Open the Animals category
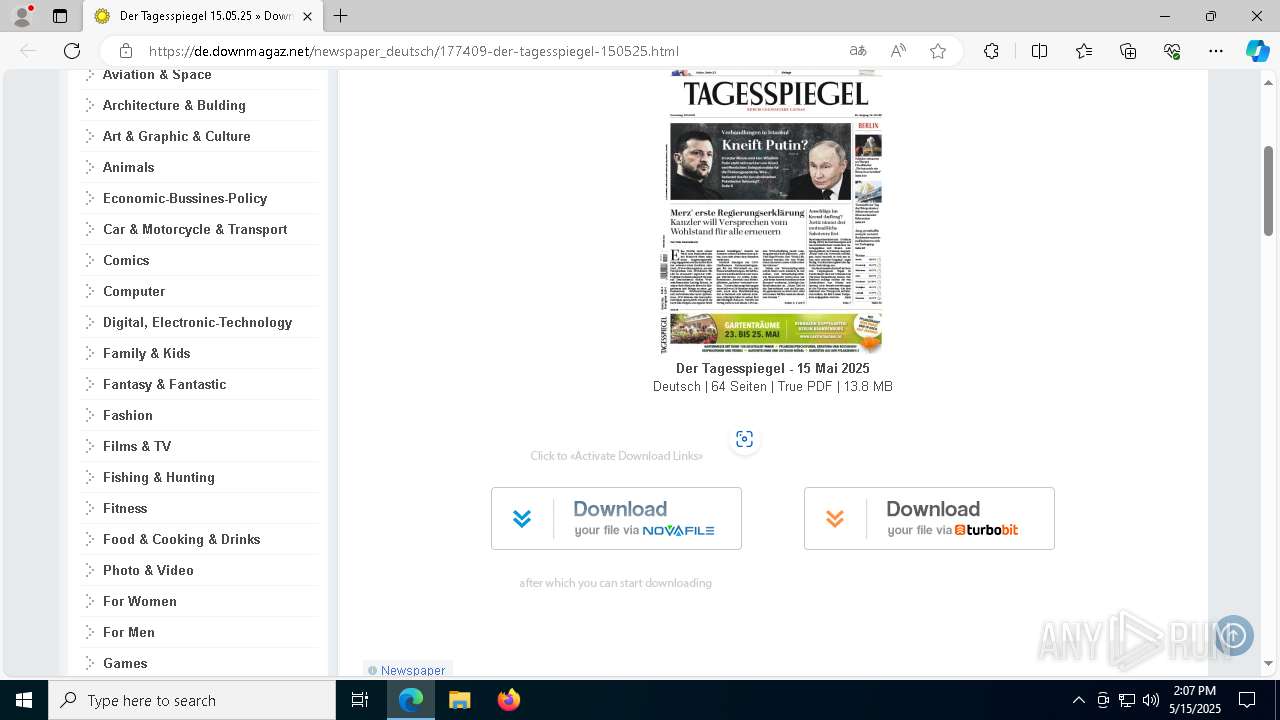Screen dimensions: 1280x720 point(128,167)
